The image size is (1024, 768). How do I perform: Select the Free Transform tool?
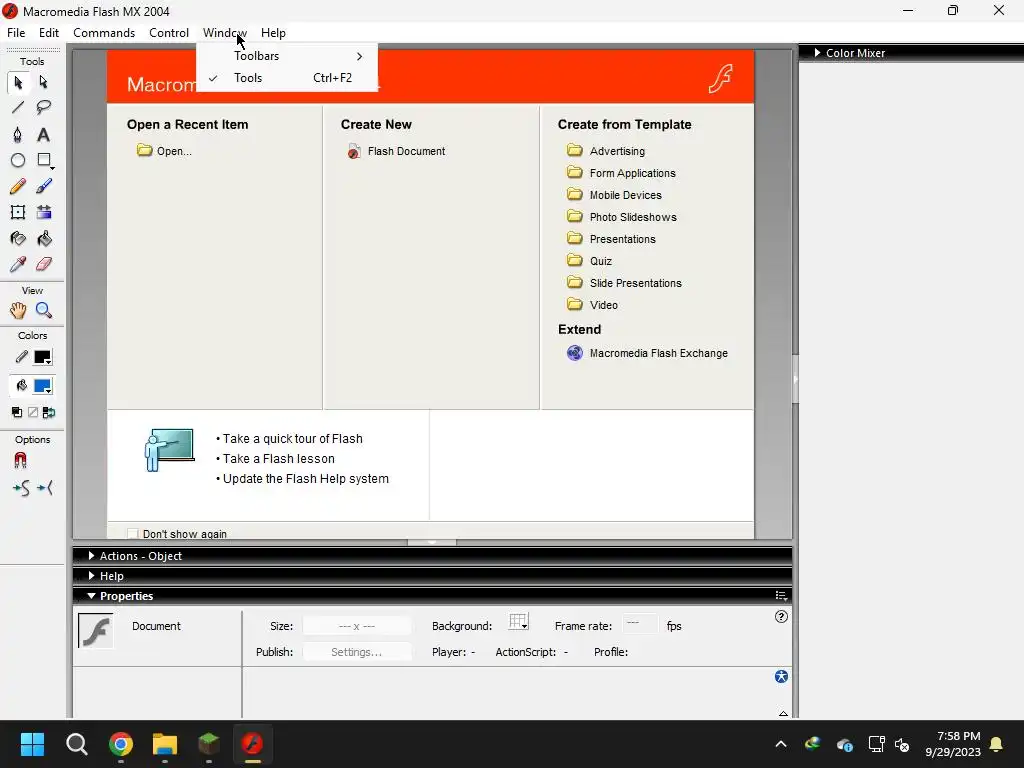pyautogui.click(x=18, y=212)
